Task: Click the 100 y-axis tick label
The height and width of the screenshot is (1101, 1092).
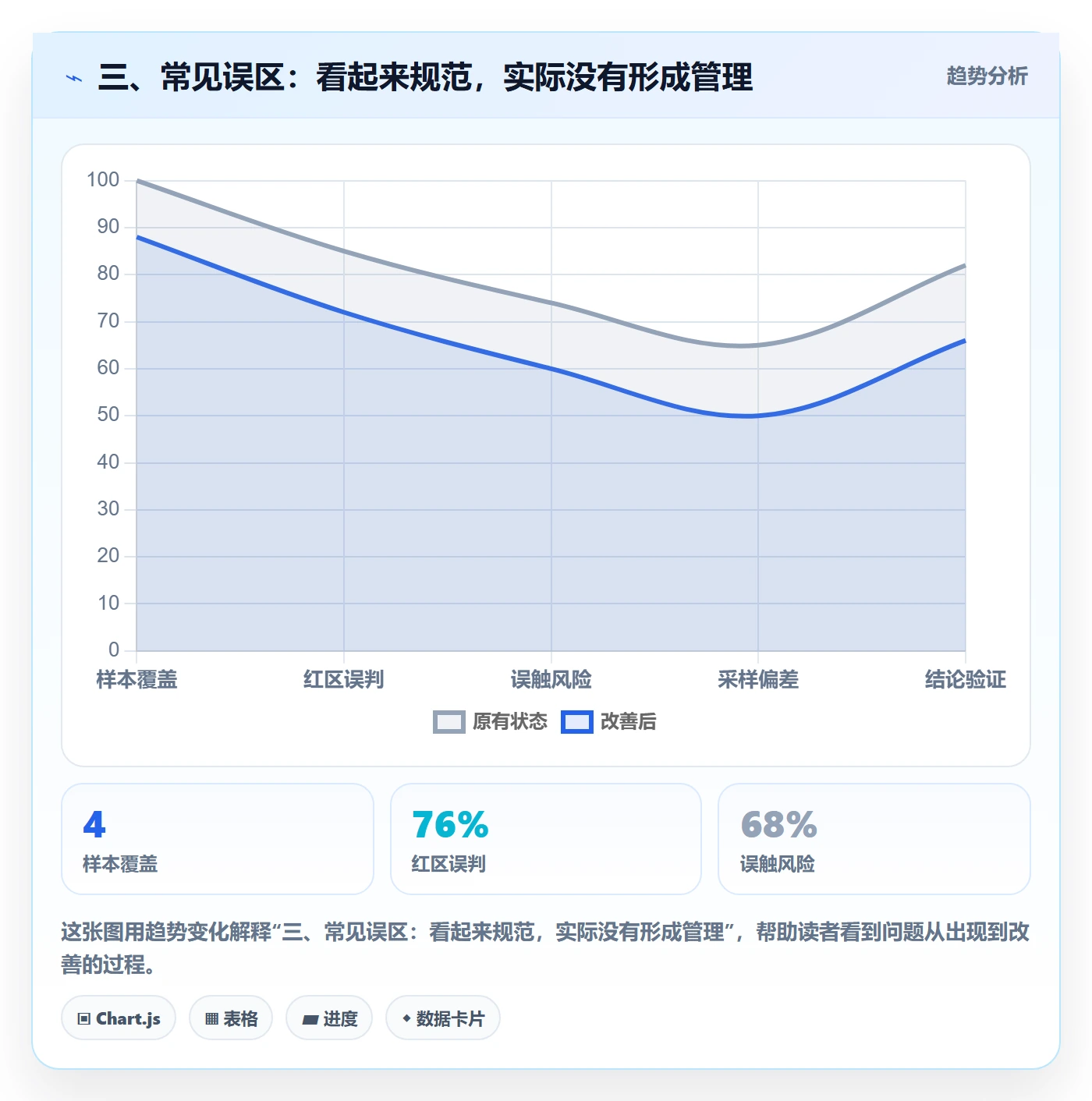Action: point(103,180)
